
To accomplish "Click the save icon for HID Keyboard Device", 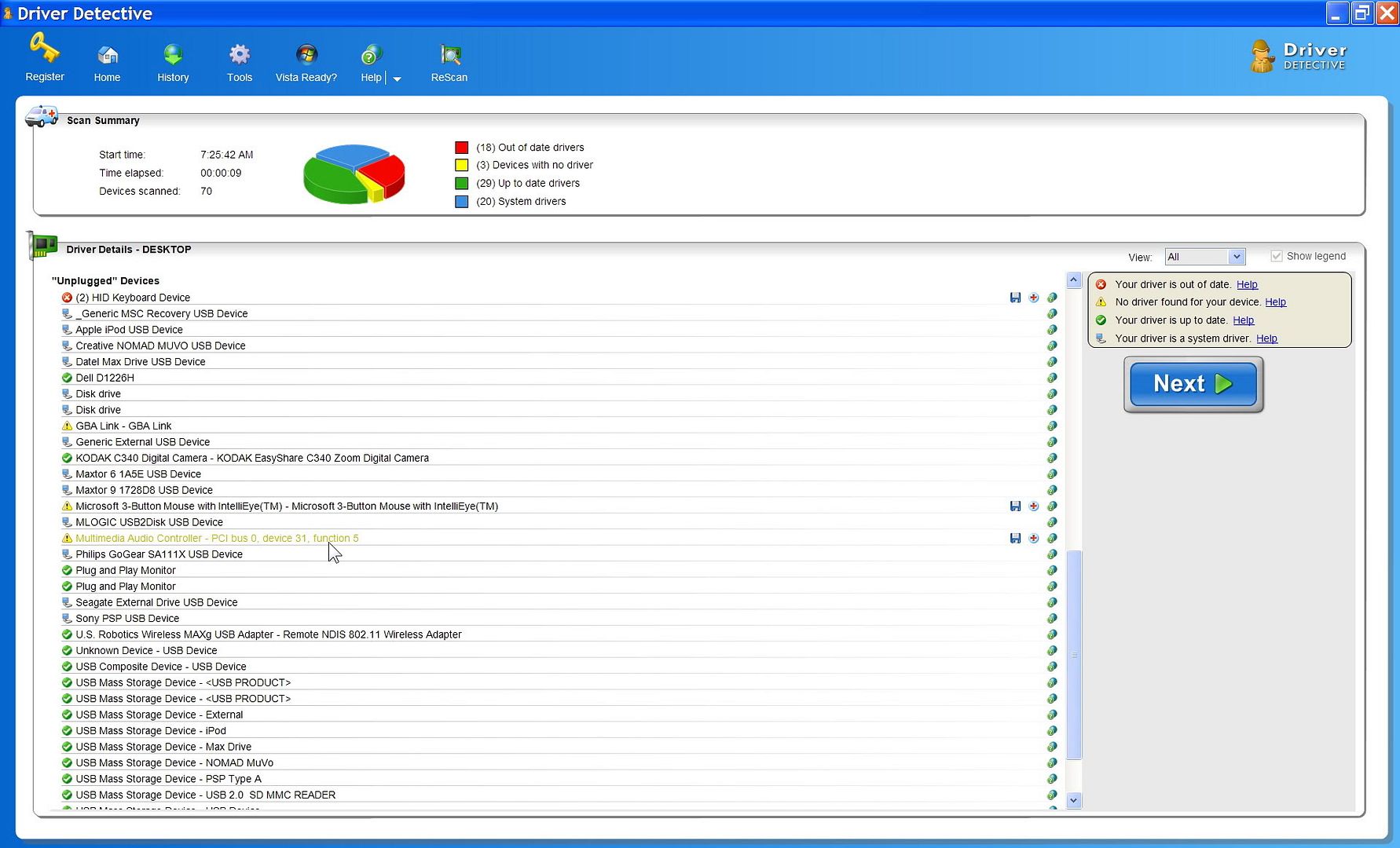I will pyautogui.click(x=1015, y=298).
